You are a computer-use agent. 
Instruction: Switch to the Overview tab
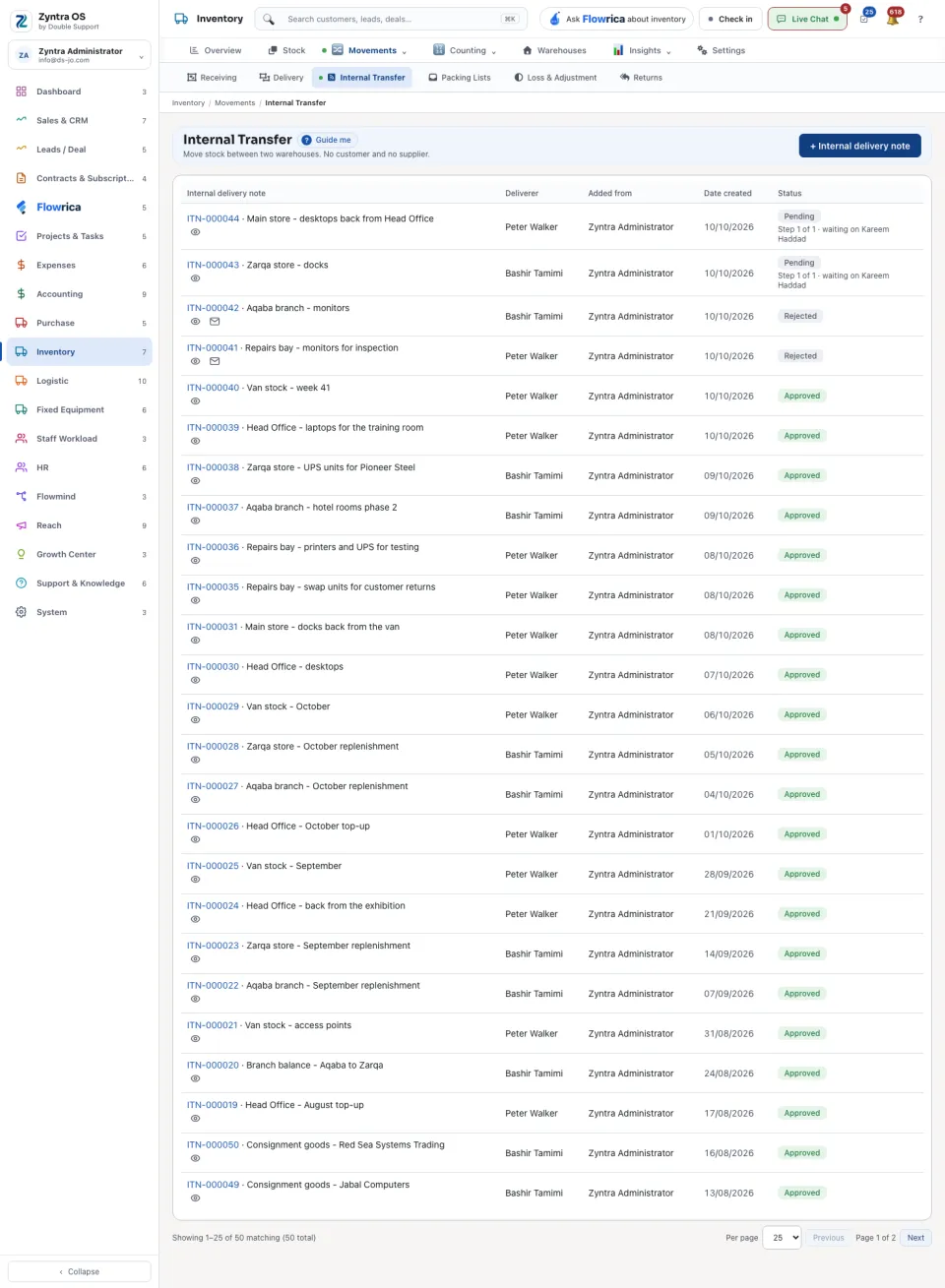pyautogui.click(x=216, y=50)
